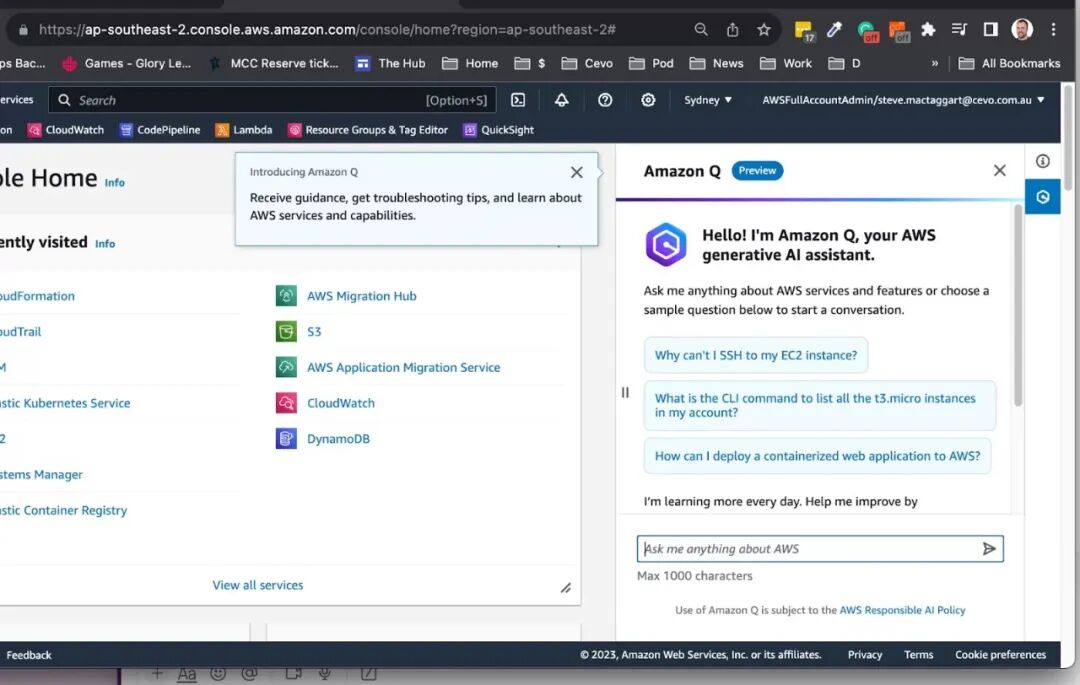Image resolution: width=1080 pixels, height=685 pixels.
Task: Click the info circle icon in right sidebar
Action: (1043, 161)
